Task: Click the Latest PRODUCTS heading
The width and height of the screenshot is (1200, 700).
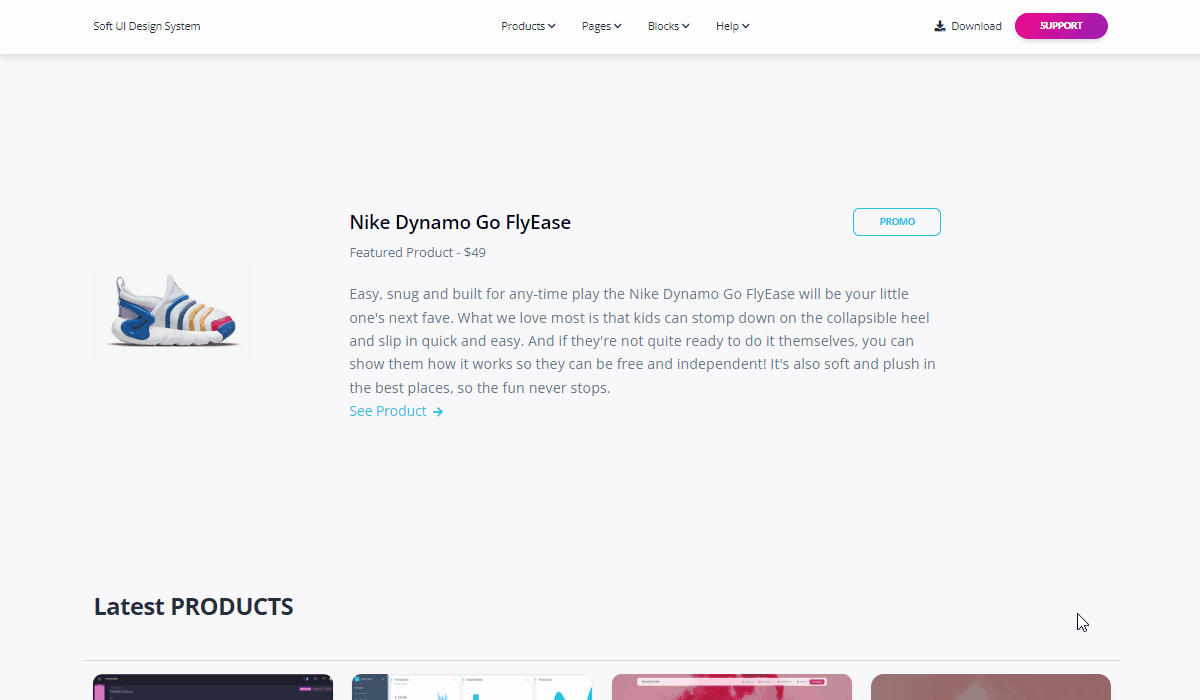Action: pos(194,607)
